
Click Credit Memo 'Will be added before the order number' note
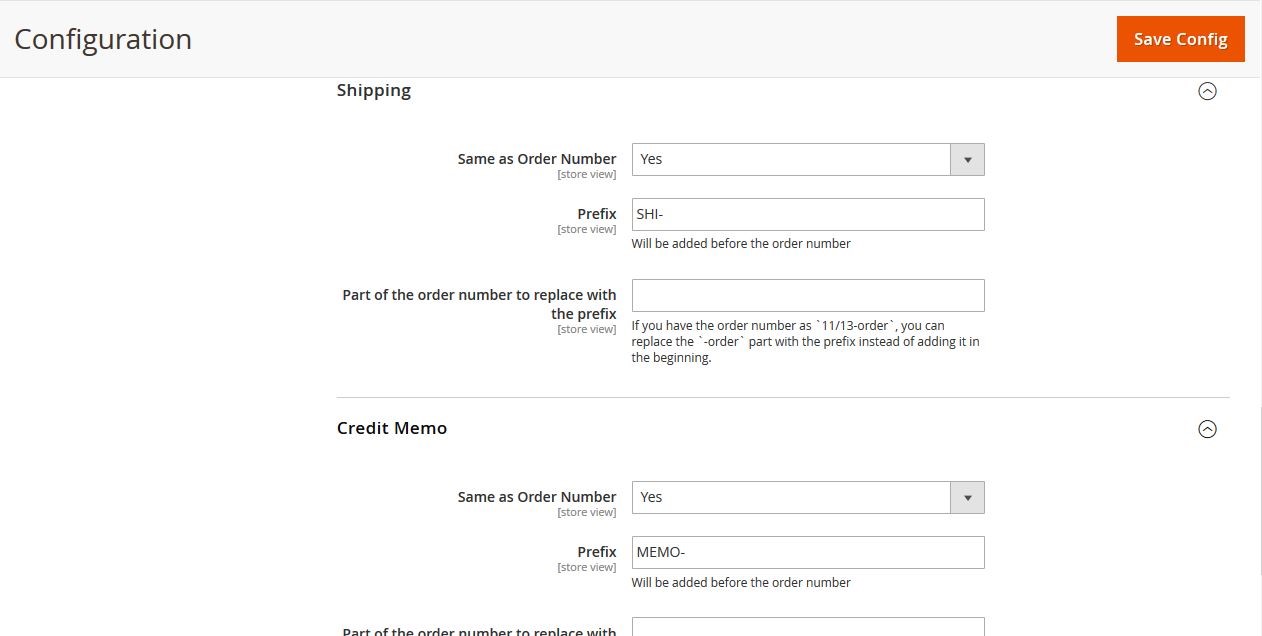741,582
